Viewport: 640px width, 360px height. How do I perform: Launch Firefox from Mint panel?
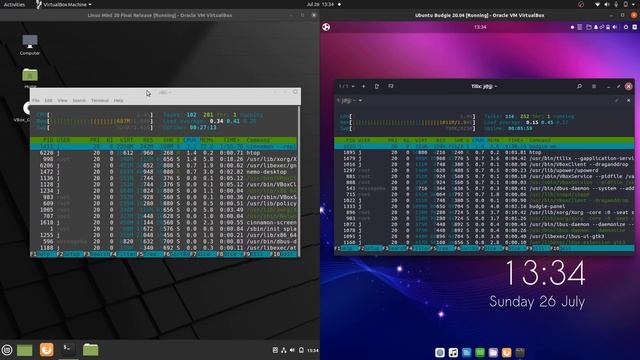(47, 350)
